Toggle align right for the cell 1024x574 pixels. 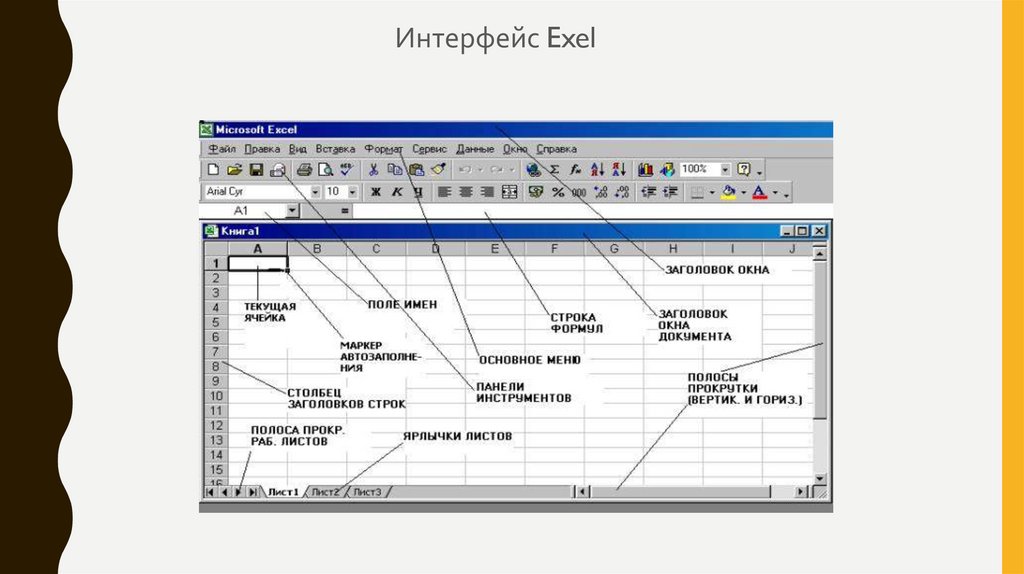487,192
